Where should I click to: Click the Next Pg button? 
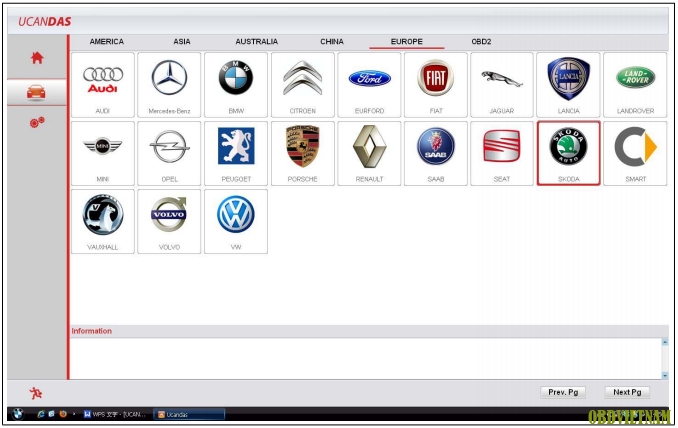point(627,392)
